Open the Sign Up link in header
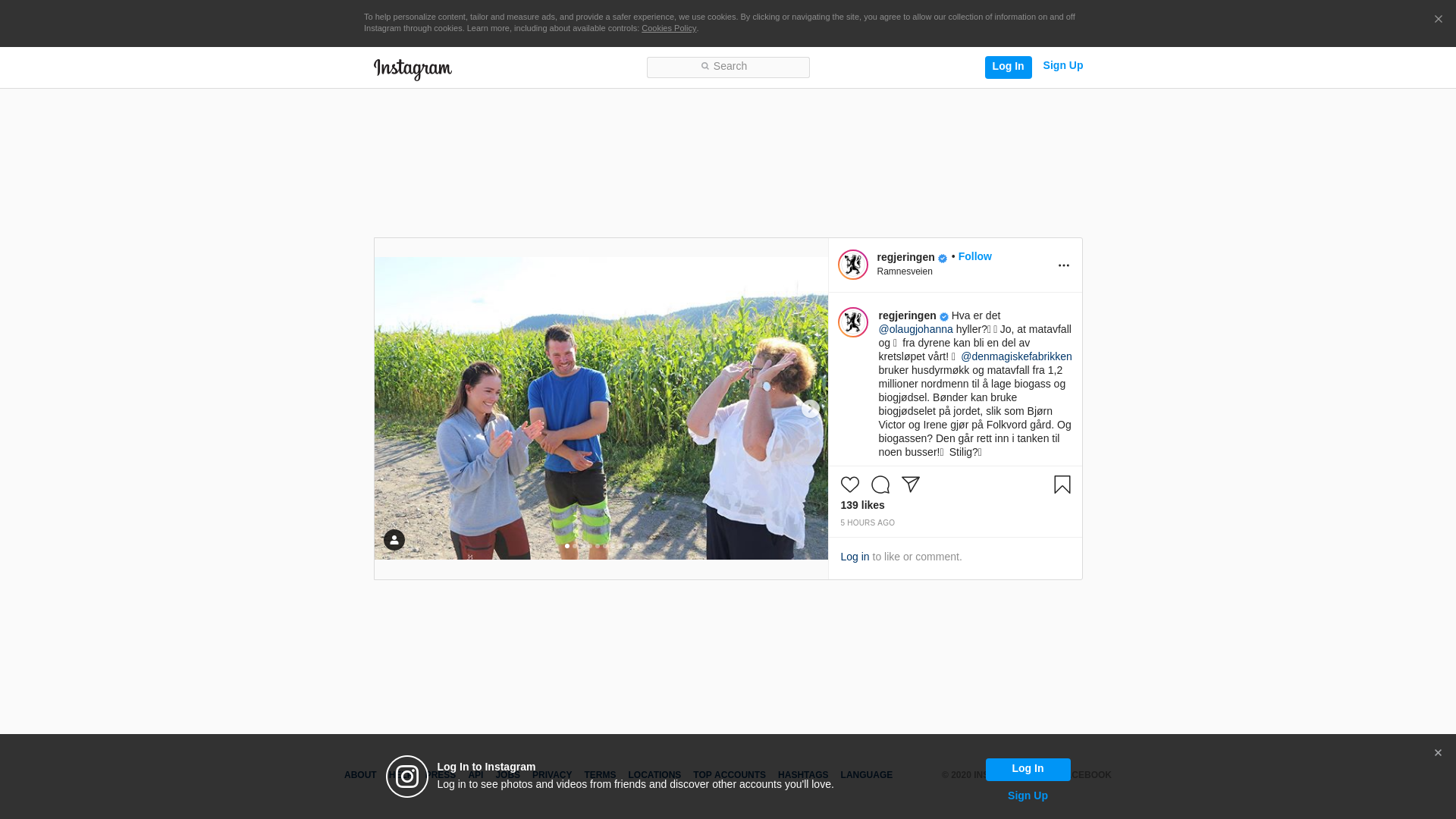 coord(1062,66)
